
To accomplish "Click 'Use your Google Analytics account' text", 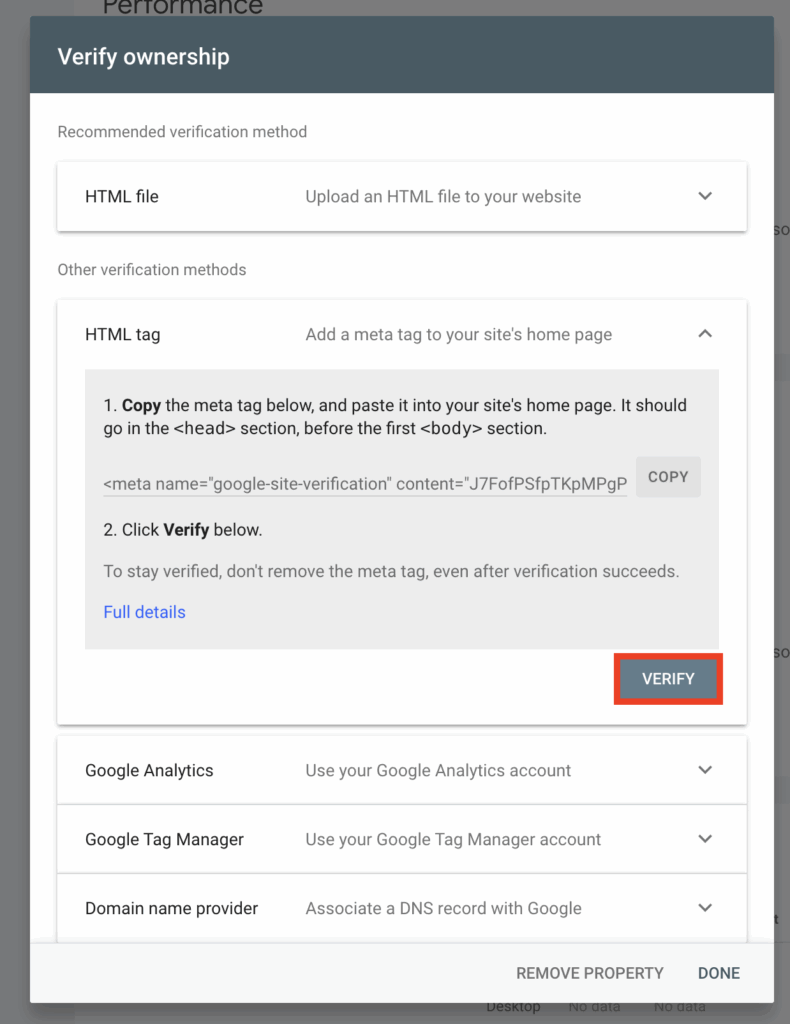I will [438, 771].
